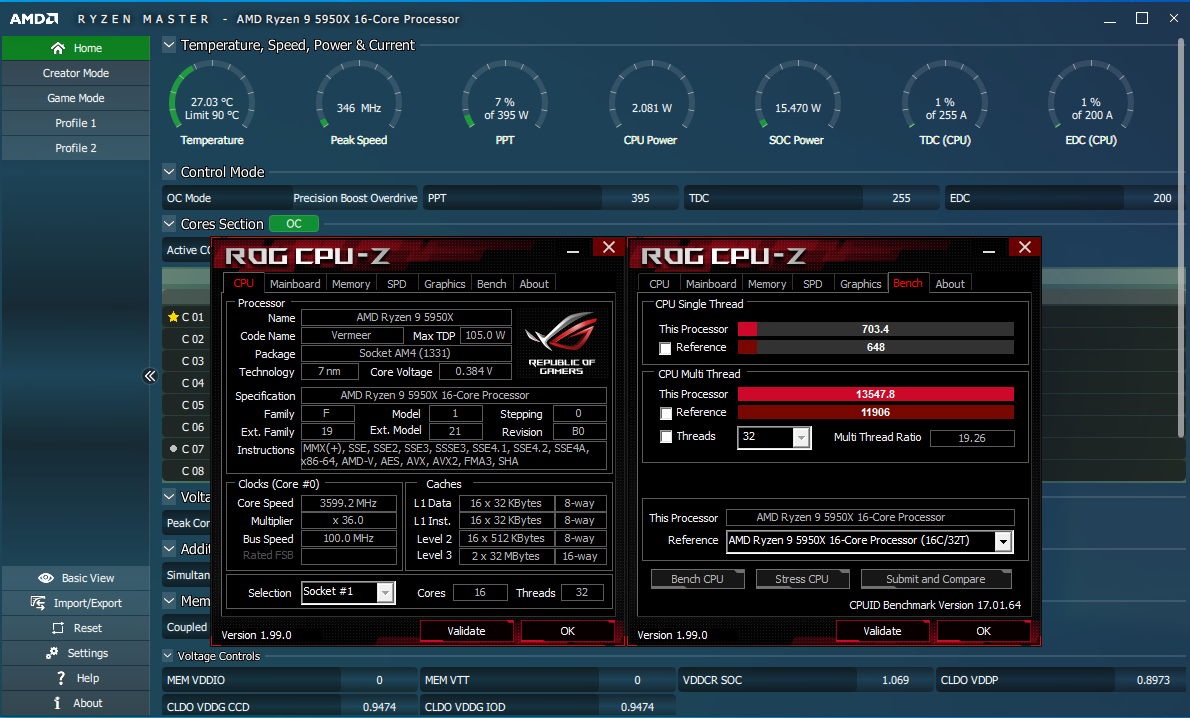Click the Help question mark icon
Viewport: 1190px width, 718px height.
point(61,678)
